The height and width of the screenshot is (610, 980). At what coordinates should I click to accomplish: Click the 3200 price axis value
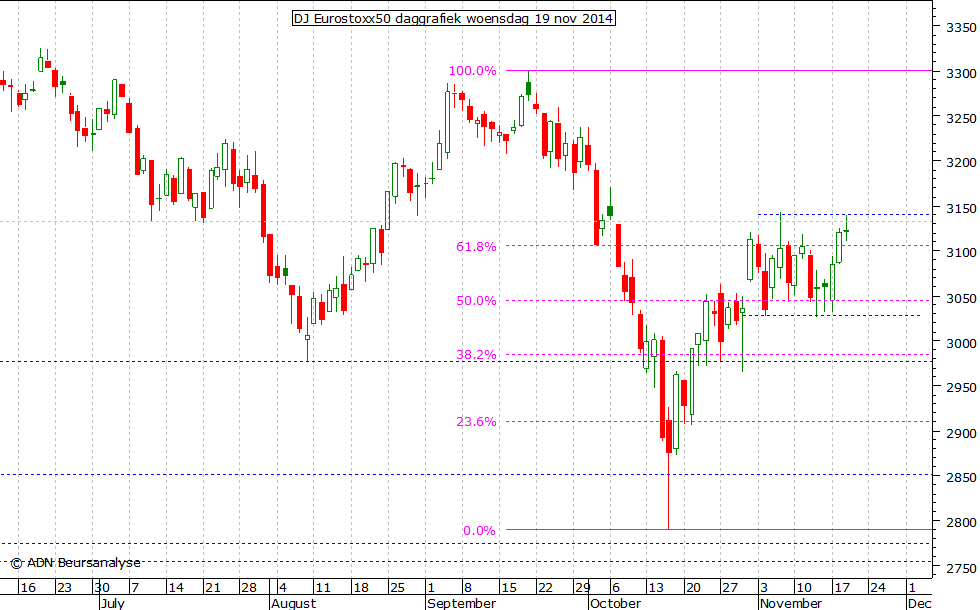[961, 162]
